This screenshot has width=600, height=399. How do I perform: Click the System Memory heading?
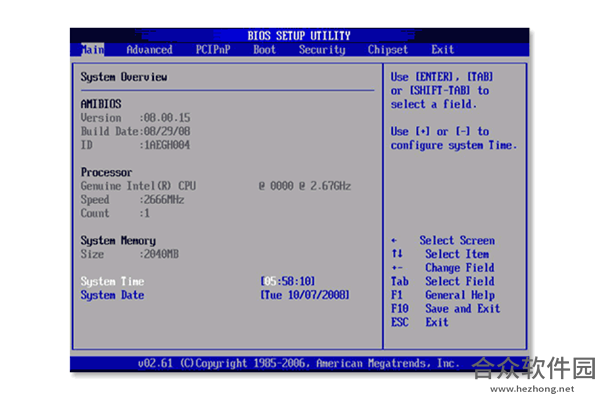click(x=118, y=241)
